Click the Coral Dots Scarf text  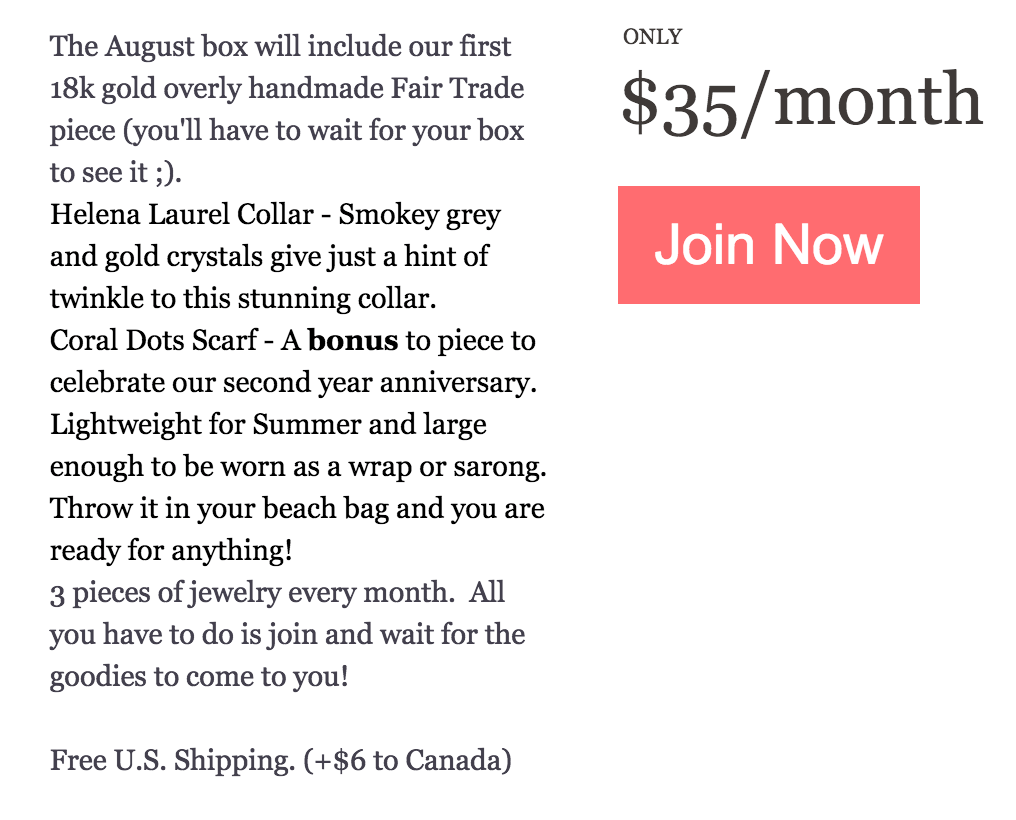click(x=154, y=340)
